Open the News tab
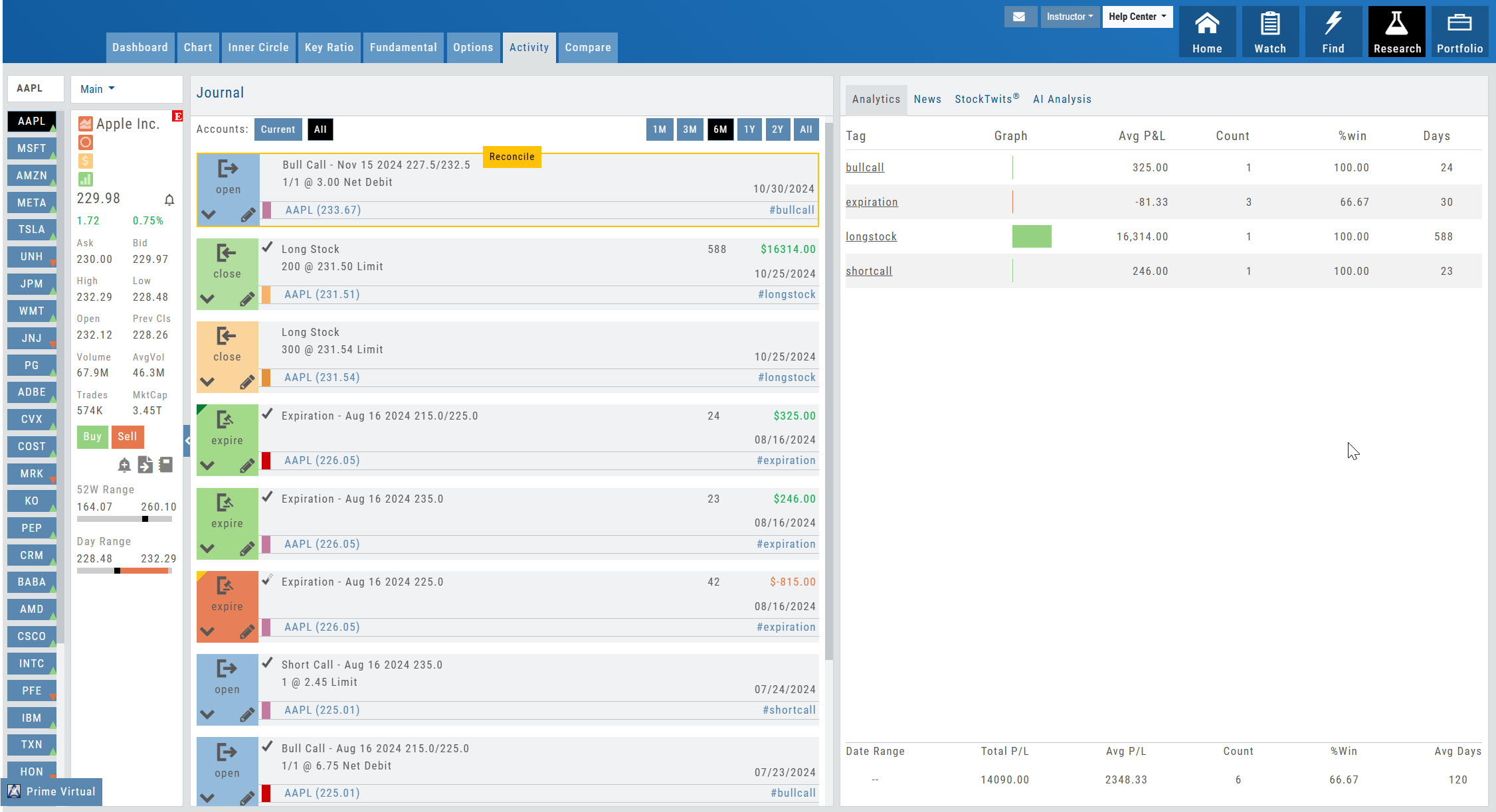This screenshot has height=812, width=1496. tap(927, 99)
